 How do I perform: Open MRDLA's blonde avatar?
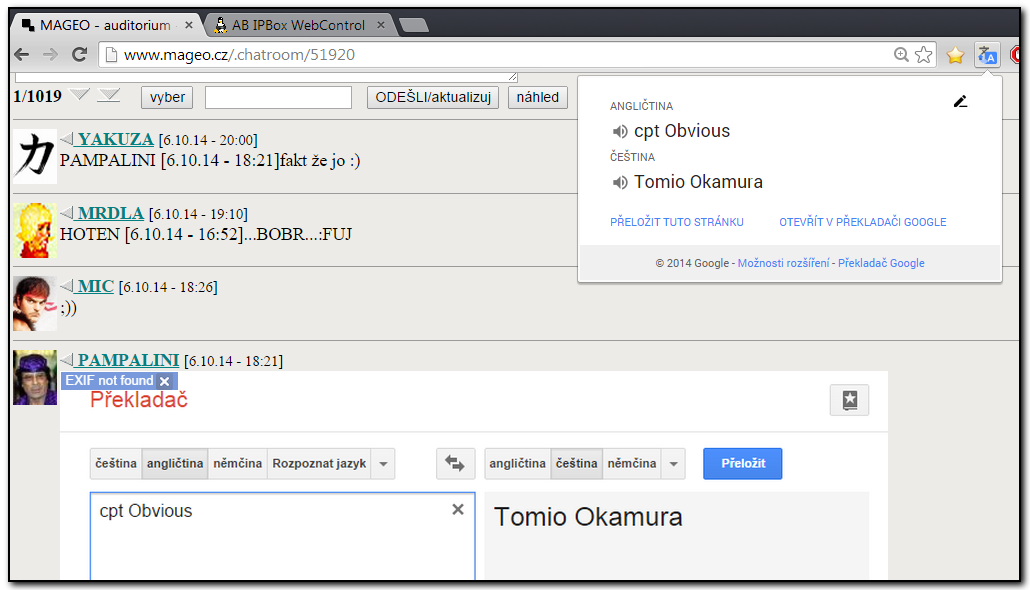[x=35, y=230]
